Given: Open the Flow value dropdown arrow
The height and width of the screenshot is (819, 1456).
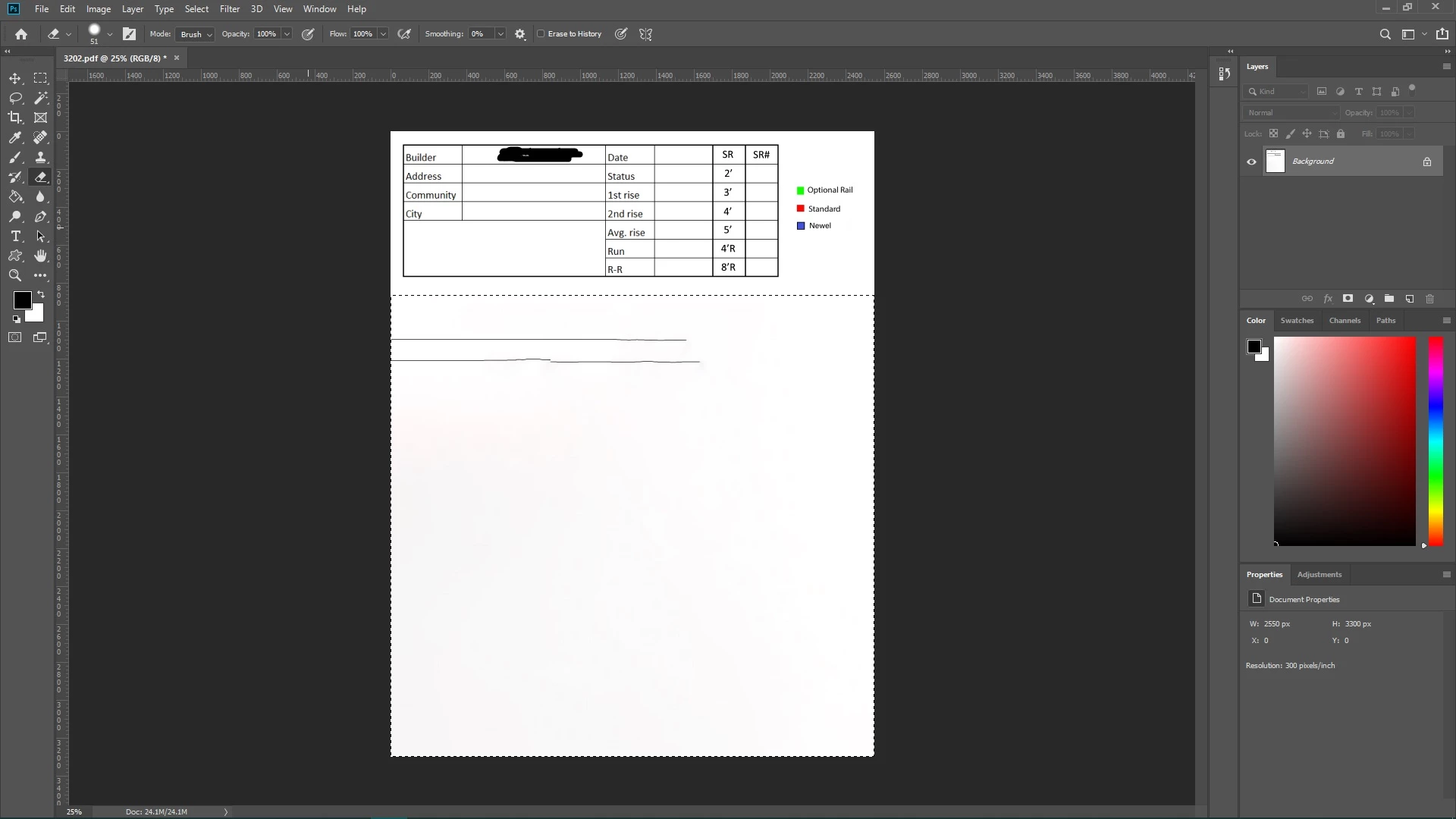Looking at the screenshot, I should click(383, 34).
